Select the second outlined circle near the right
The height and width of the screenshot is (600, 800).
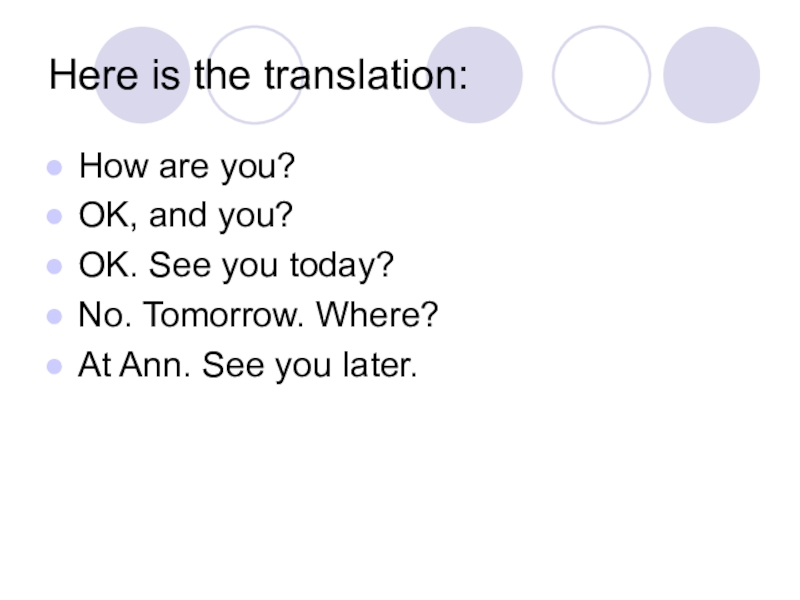coord(601,75)
